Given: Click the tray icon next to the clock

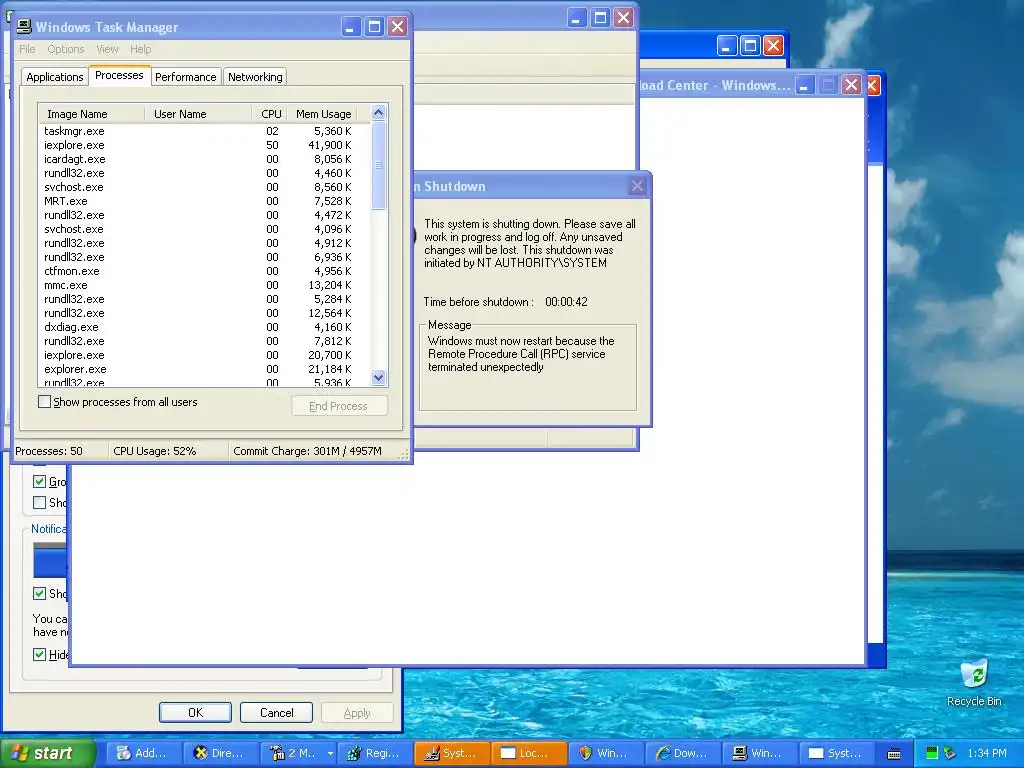Looking at the screenshot, I should pyautogui.click(x=950, y=753).
